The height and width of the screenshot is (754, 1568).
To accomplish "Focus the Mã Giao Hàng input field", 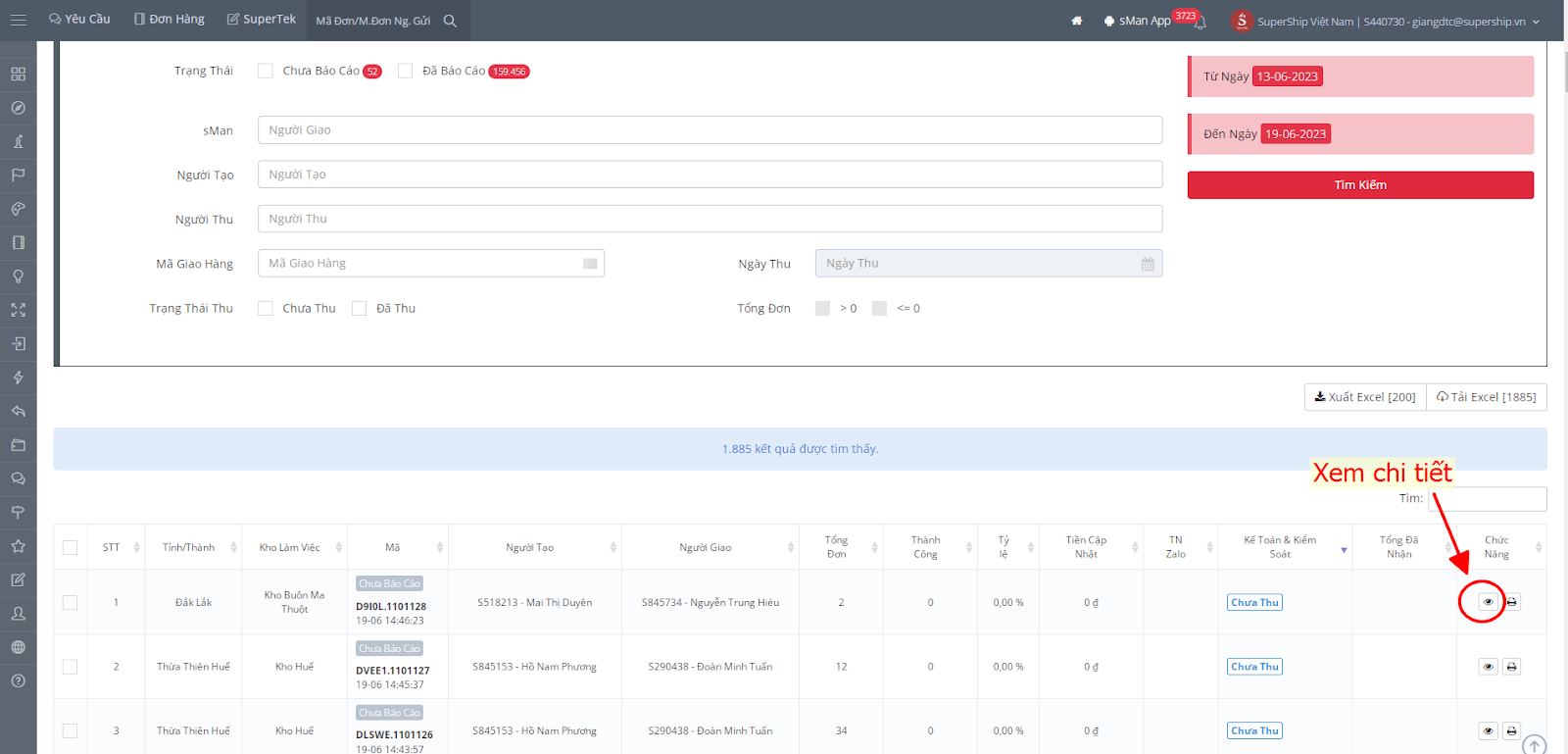I will [x=430, y=264].
